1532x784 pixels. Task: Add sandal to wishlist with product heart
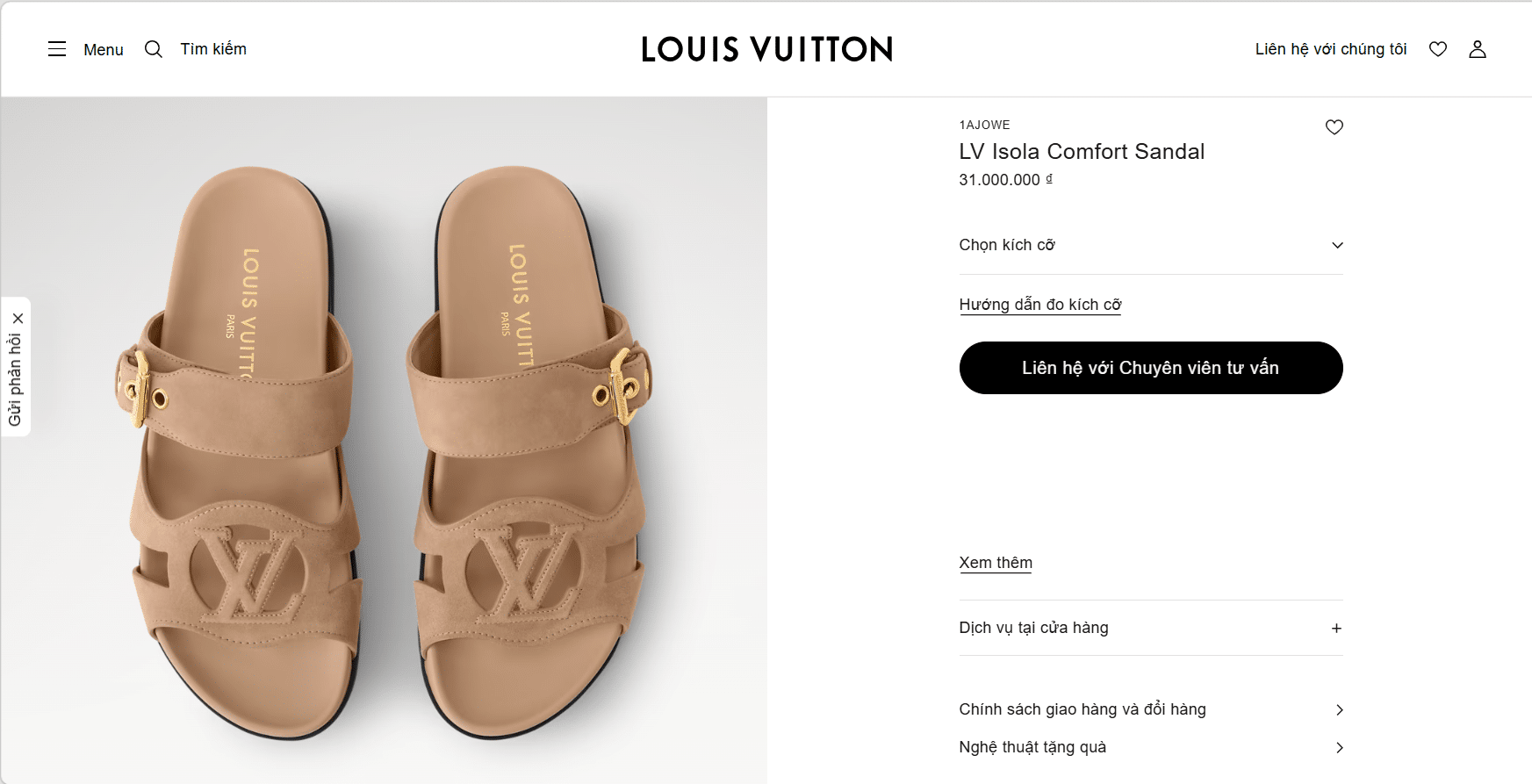tap(1334, 127)
